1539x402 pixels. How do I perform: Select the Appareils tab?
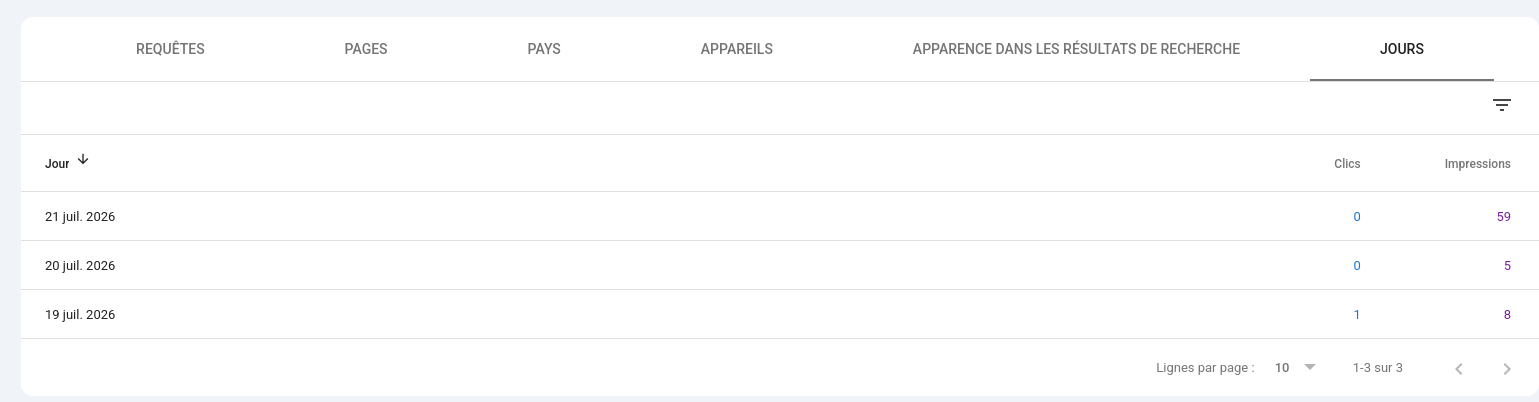tap(737, 49)
